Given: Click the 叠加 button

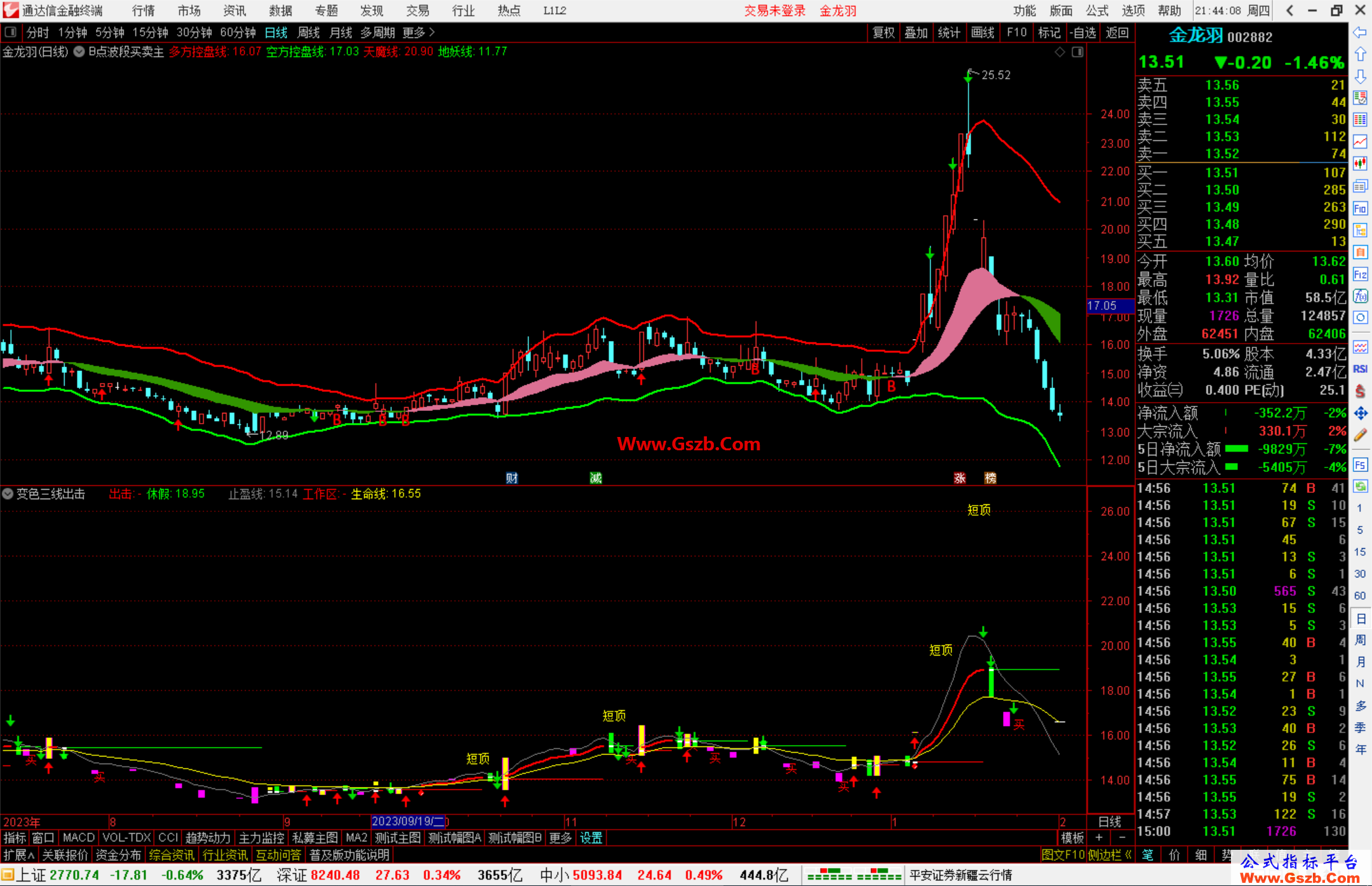Looking at the screenshot, I should click(x=916, y=32).
